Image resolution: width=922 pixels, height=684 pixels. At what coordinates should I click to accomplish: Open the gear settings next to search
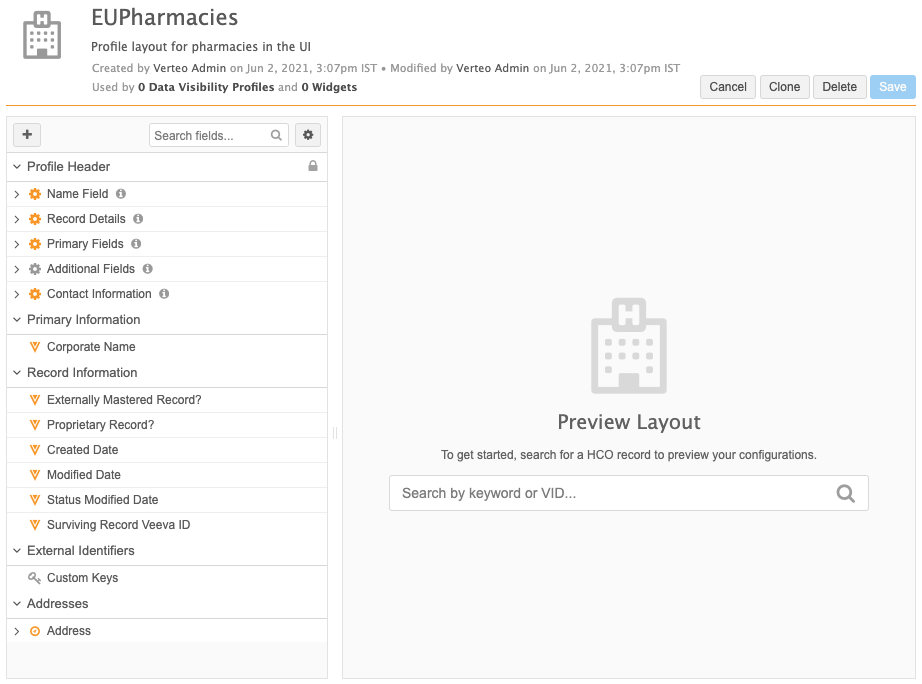[308, 135]
